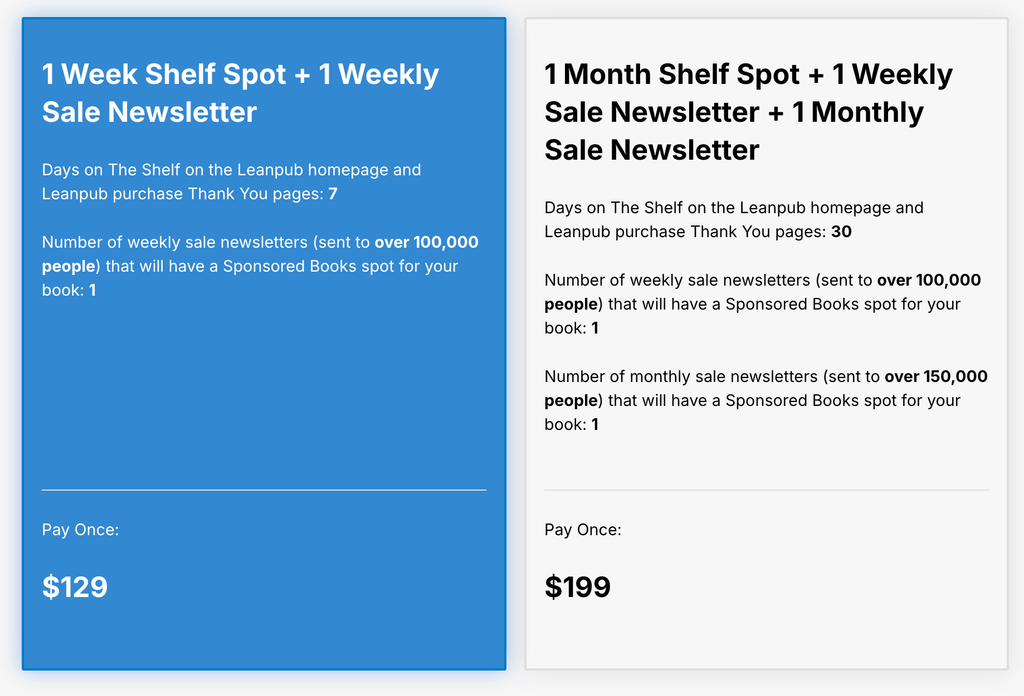Click the divider line in the blue card
The height and width of the screenshot is (696, 1024).
pyautogui.click(x=264, y=490)
